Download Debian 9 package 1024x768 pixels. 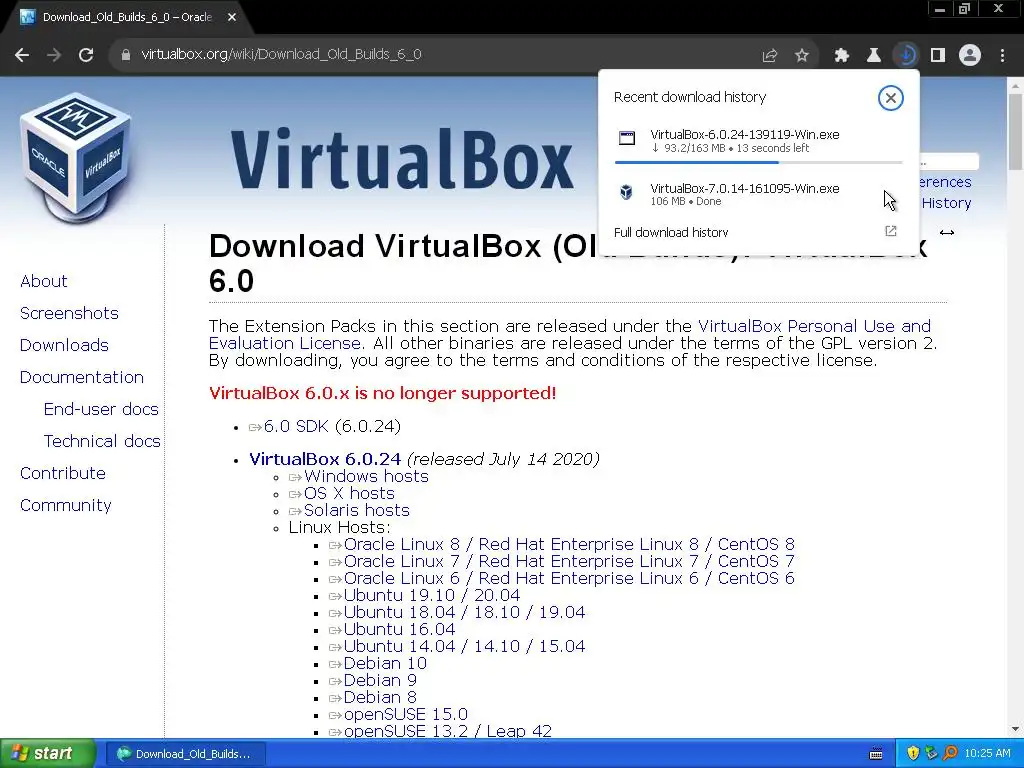point(380,680)
